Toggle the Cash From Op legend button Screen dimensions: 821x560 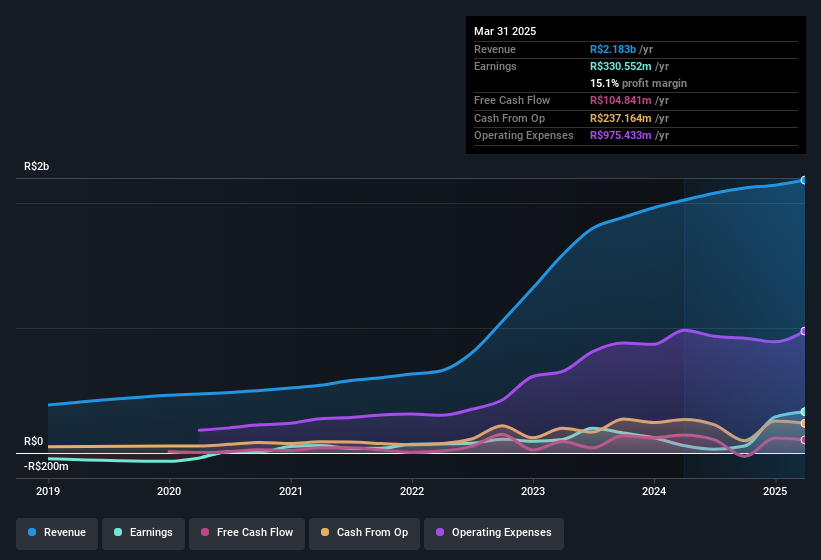tap(364, 533)
